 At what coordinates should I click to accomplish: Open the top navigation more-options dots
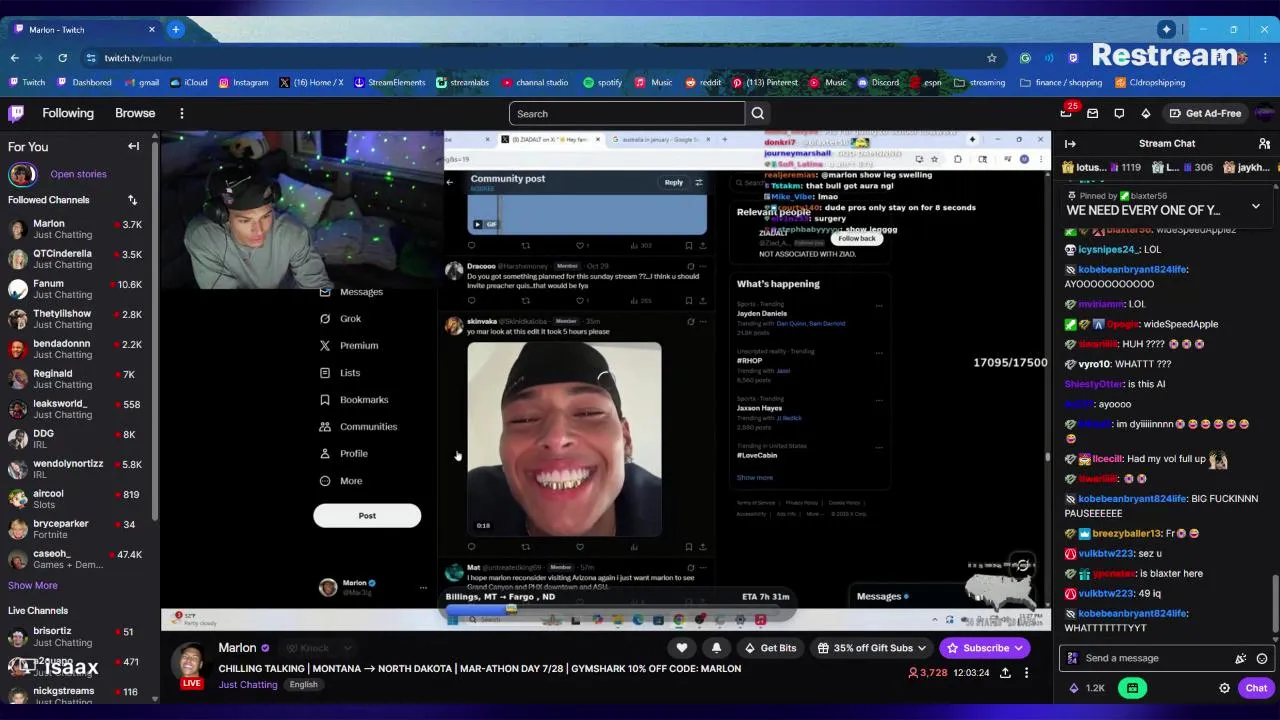tap(181, 113)
